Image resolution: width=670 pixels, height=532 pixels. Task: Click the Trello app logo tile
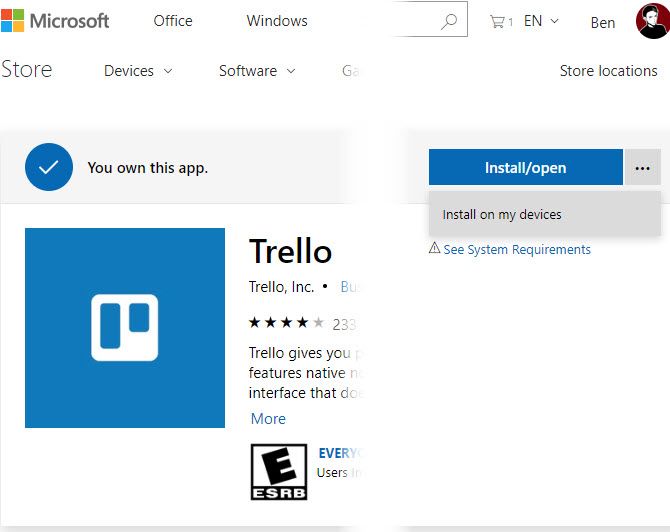tap(125, 328)
